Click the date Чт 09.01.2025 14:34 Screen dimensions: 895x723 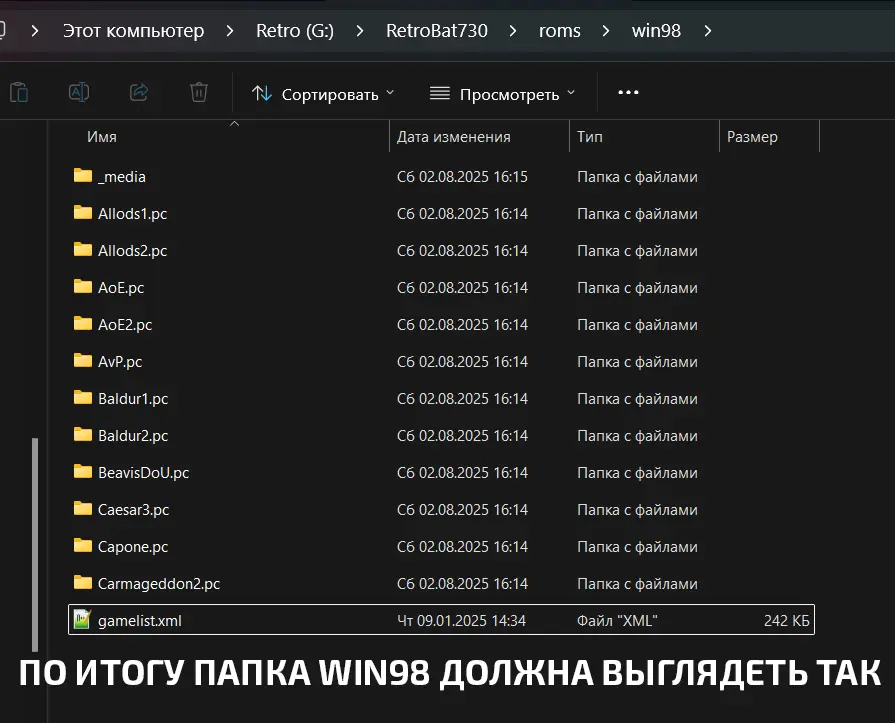(x=461, y=620)
